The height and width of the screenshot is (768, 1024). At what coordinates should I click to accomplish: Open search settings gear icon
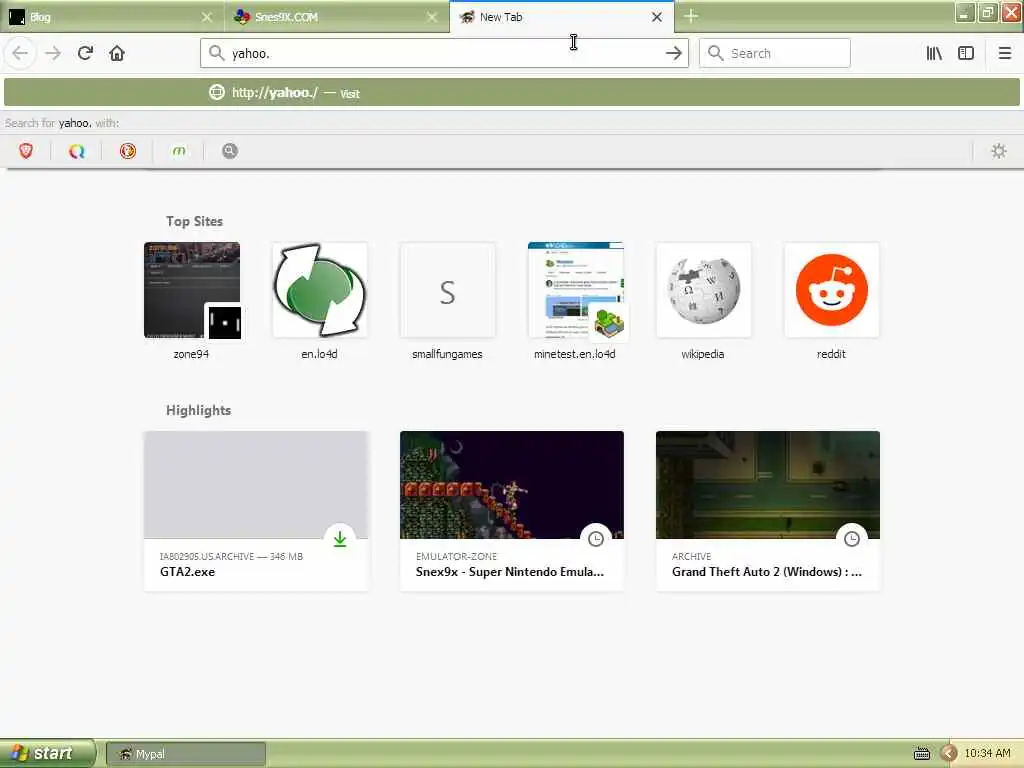tap(999, 152)
